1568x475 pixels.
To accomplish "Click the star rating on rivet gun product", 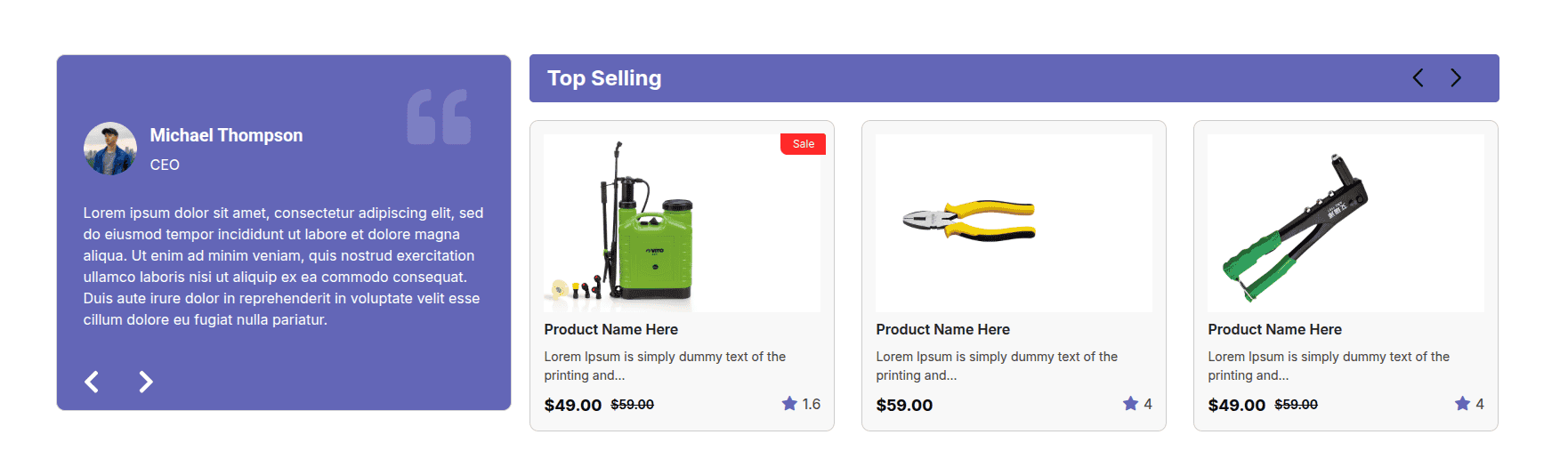I will (x=1462, y=404).
